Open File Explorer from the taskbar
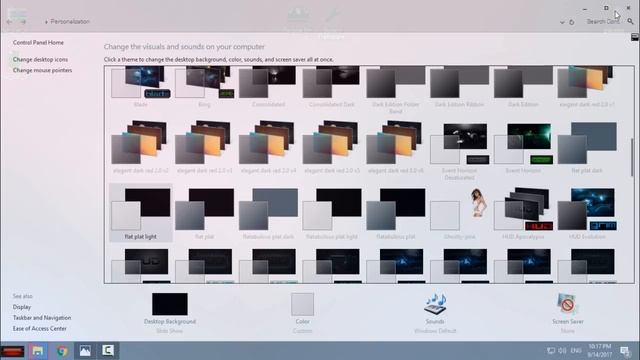Viewport: 640px width, 360px height. coord(38,351)
